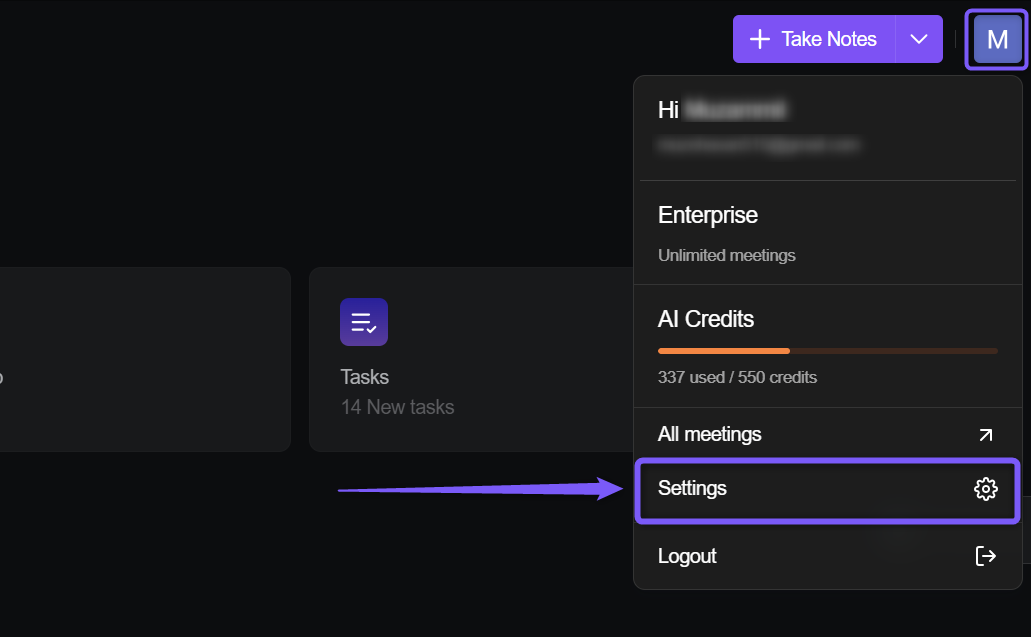Click the All meetings arrow icon
Image resolution: width=1031 pixels, height=637 pixels.
tap(985, 435)
